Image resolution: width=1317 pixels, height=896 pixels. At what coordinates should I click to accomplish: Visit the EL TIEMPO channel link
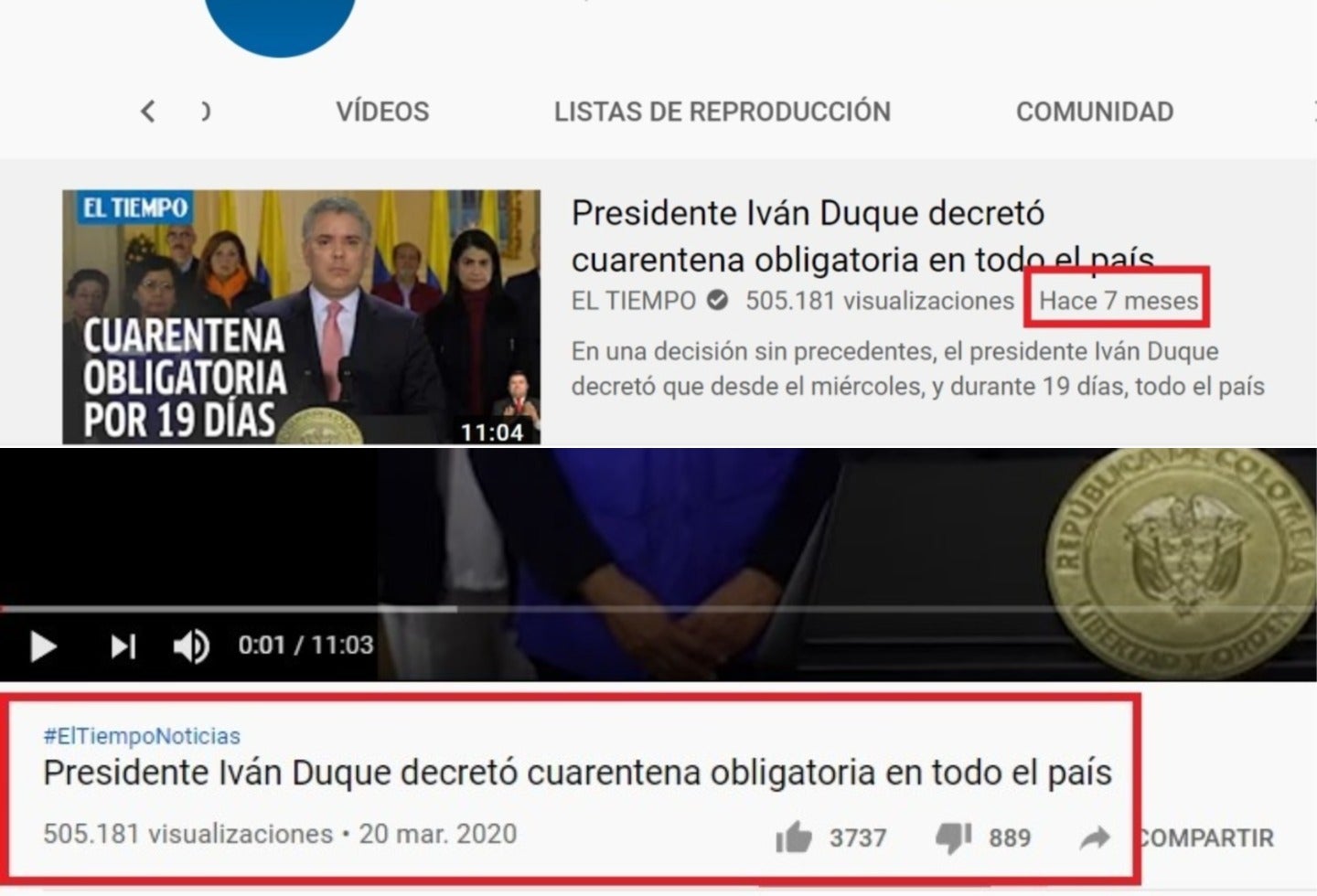point(633,300)
